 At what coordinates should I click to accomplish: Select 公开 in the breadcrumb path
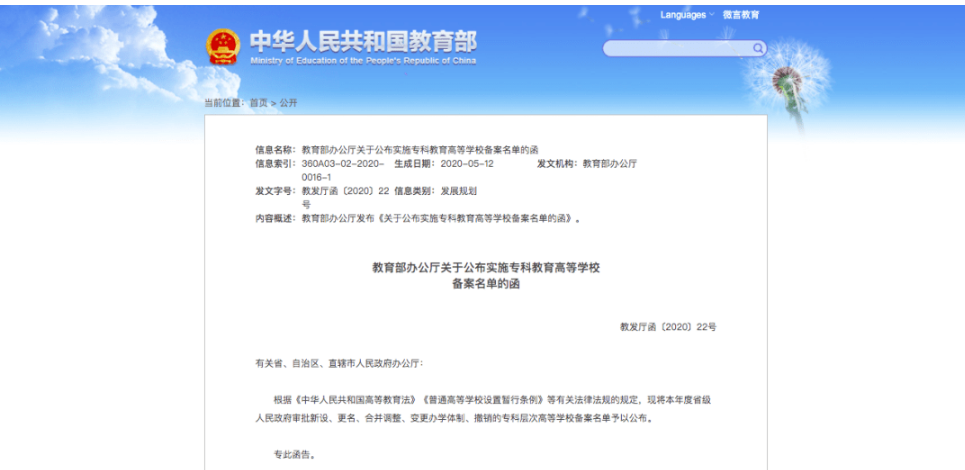(288, 103)
